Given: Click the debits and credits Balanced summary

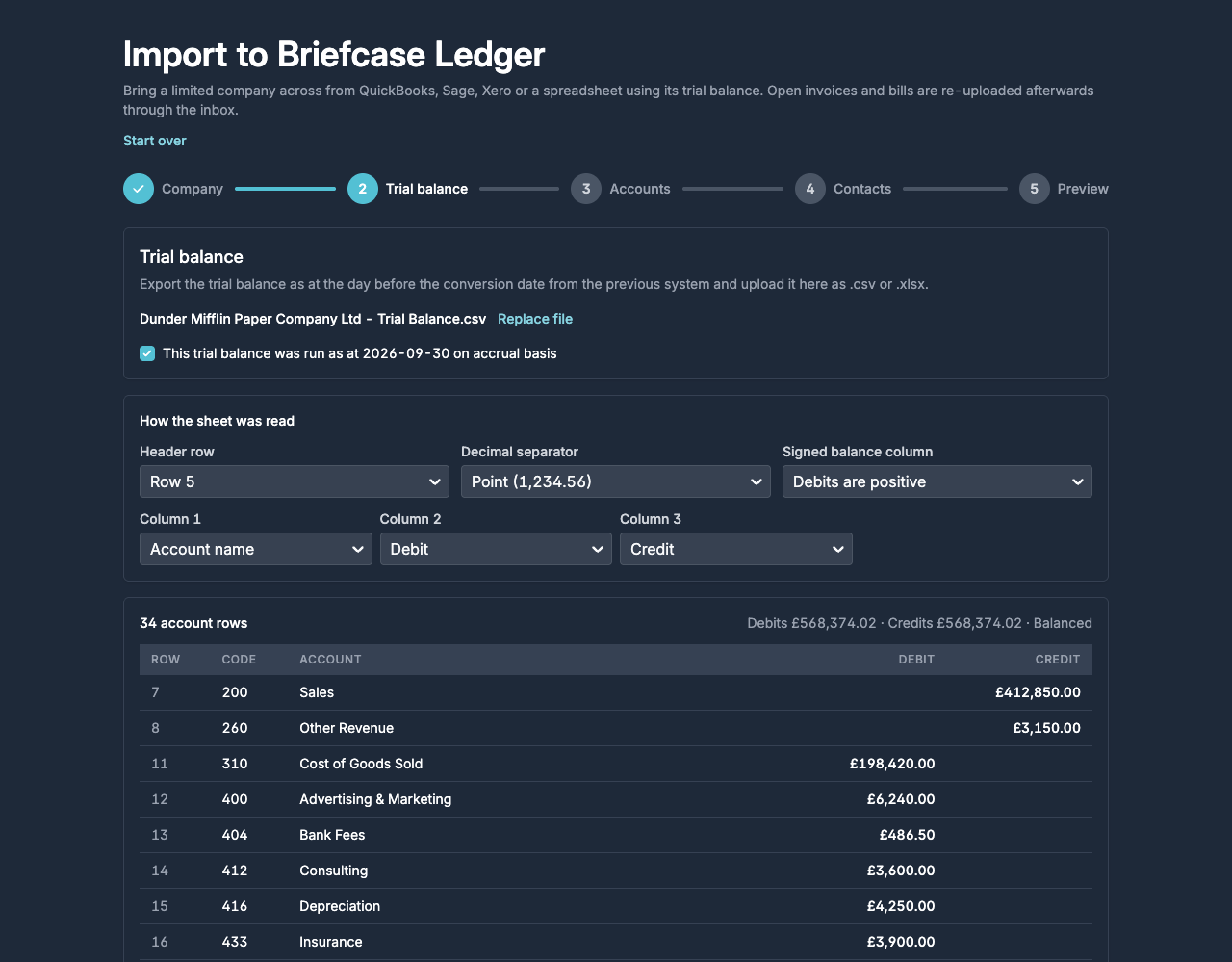Looking at the screenshot, I should click(919, 623).
